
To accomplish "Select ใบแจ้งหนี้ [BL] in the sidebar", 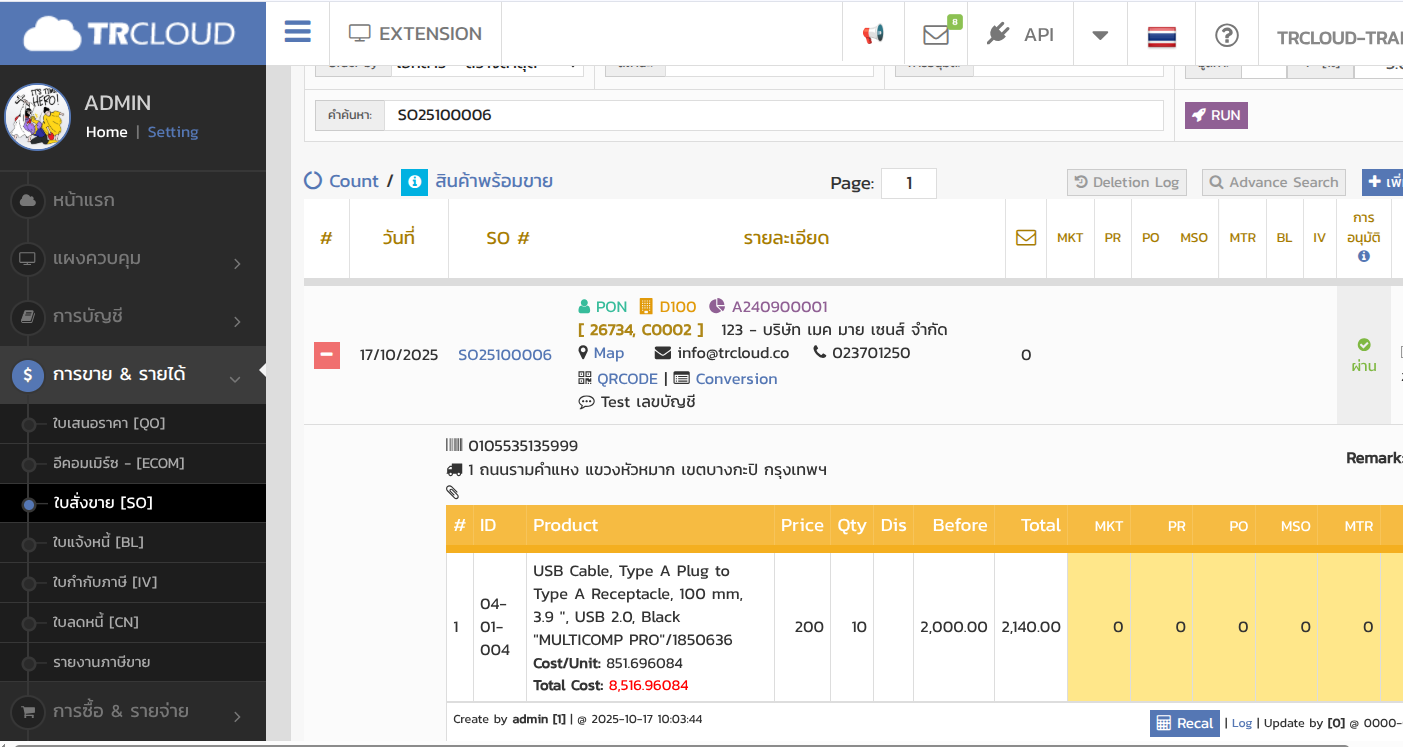I will click(98, 542).
